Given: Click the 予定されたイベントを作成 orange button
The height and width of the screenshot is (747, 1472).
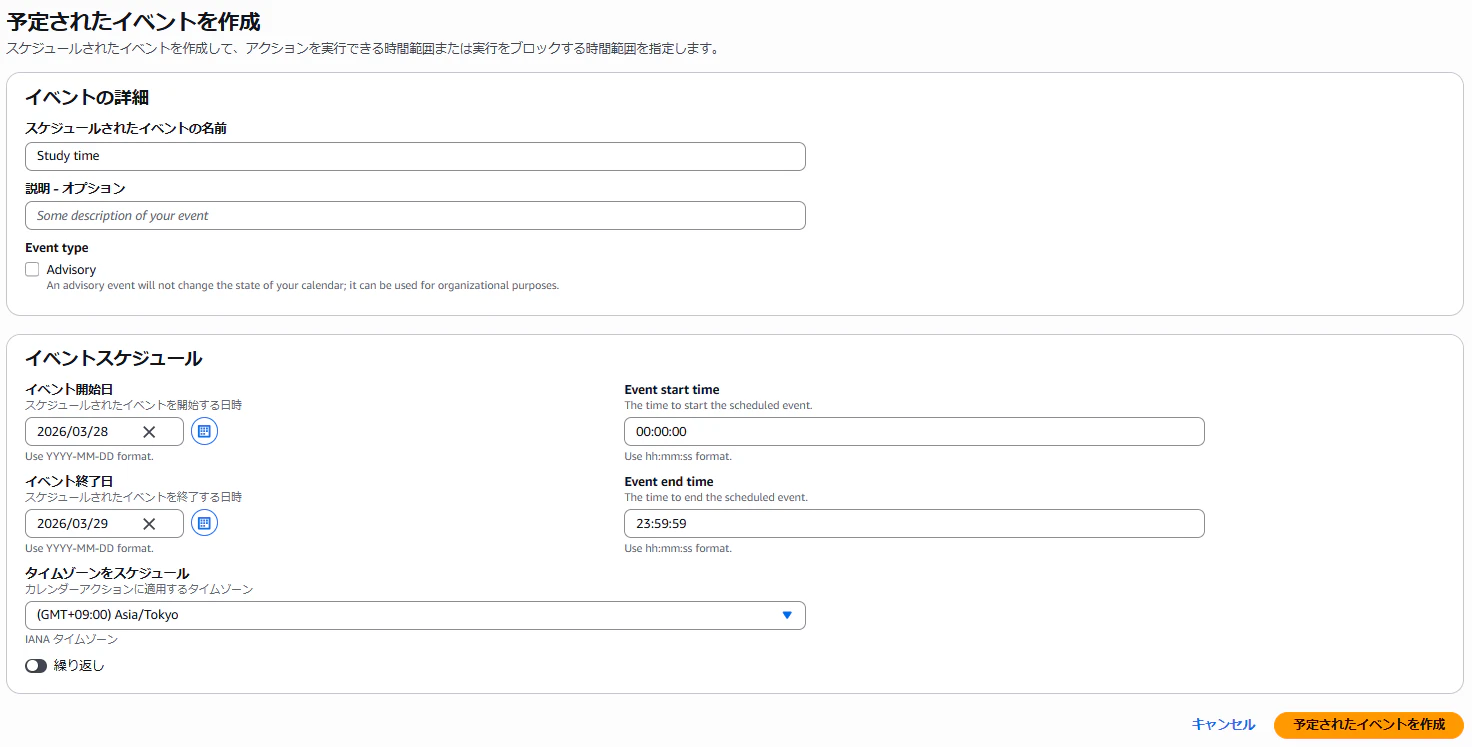Looking at the screenshot, I should click(x=1369, y=725).
